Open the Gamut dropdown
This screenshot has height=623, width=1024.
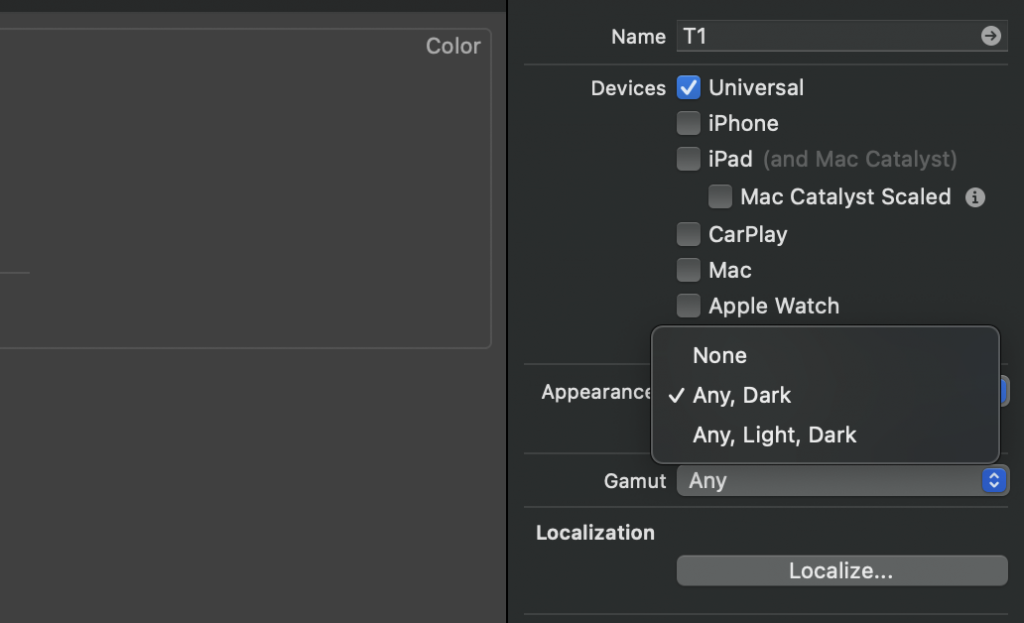(x=841, y=481)
